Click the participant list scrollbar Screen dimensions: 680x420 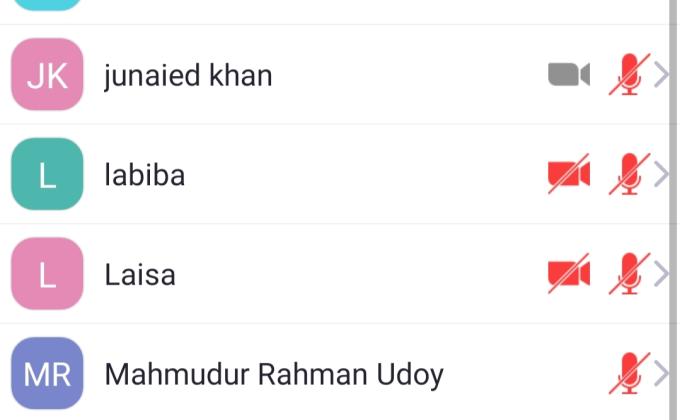tap(673, 200)
